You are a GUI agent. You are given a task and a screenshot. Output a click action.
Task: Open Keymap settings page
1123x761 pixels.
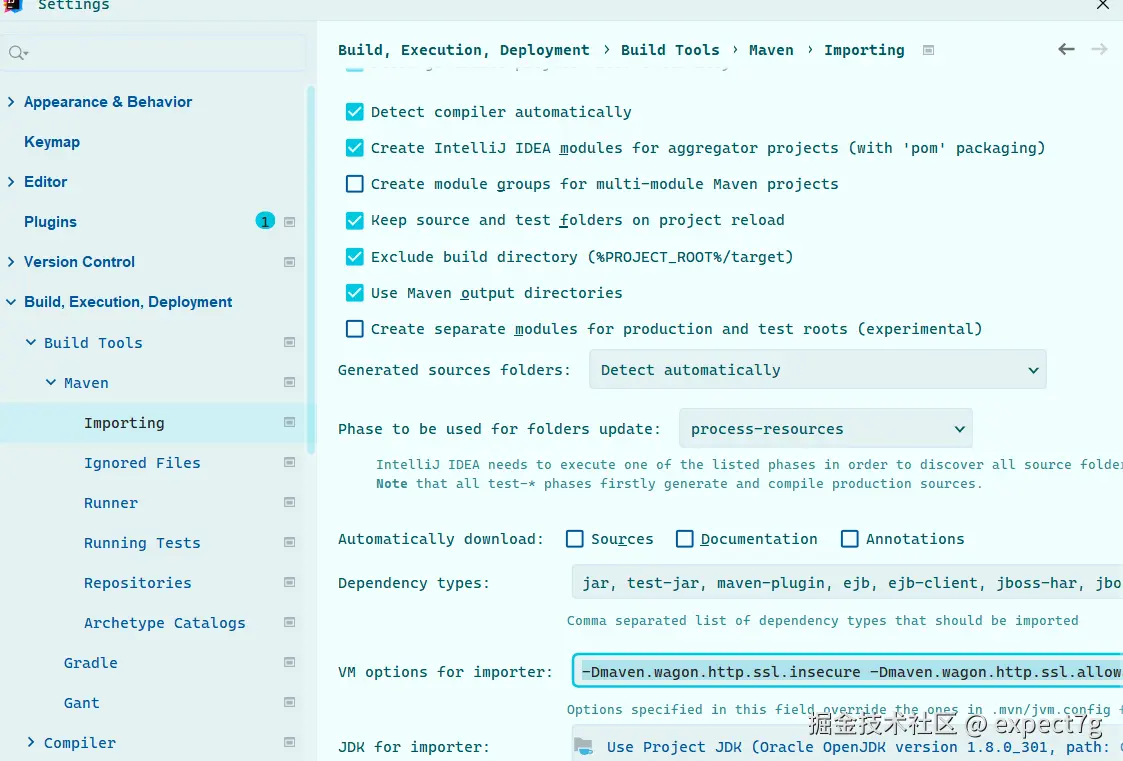(x=52, y=142)
